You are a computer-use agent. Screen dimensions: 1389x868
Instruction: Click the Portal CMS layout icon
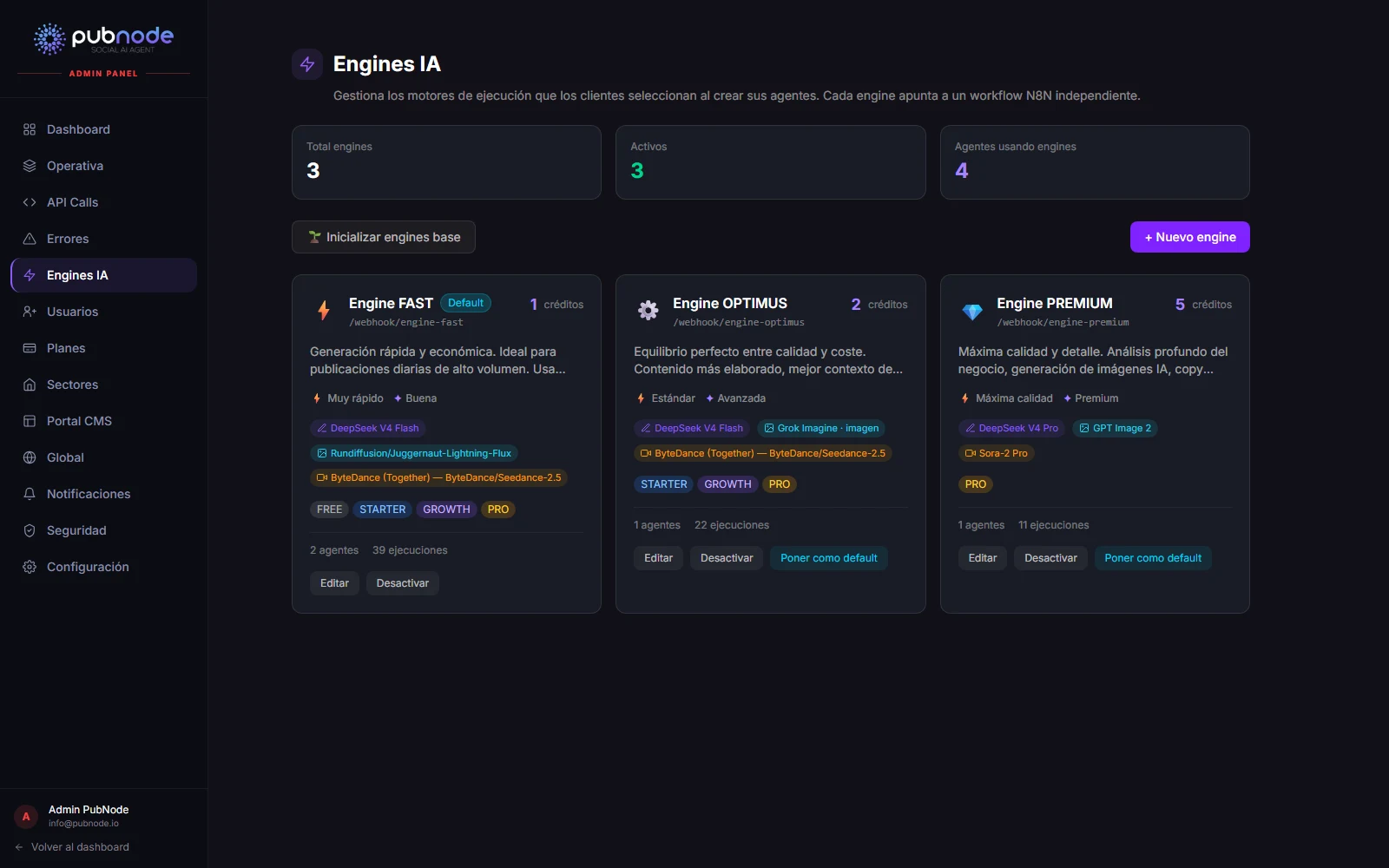point(30,421)
